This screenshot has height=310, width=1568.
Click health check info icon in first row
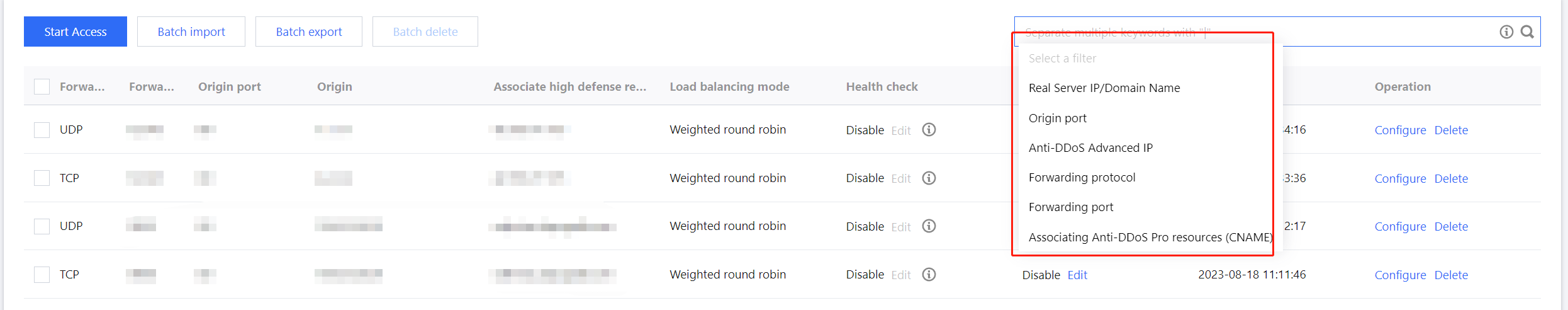tap(929, 130)
